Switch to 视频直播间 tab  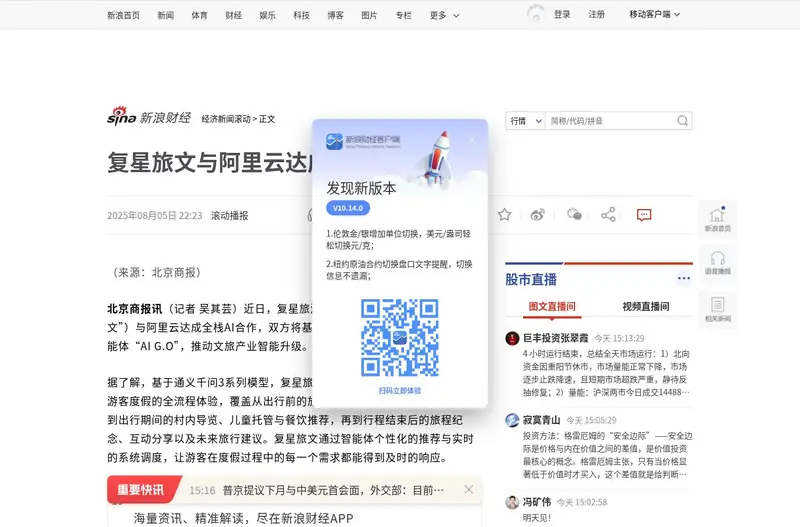(x=646, y=307)
